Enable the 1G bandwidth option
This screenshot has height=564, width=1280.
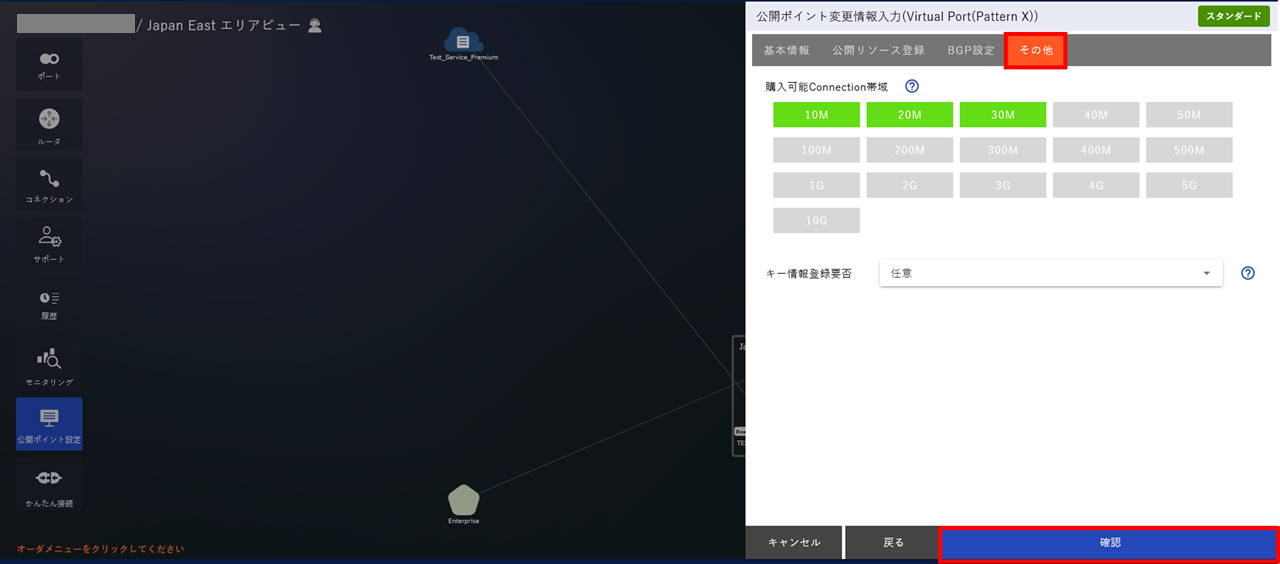[816, 185]
